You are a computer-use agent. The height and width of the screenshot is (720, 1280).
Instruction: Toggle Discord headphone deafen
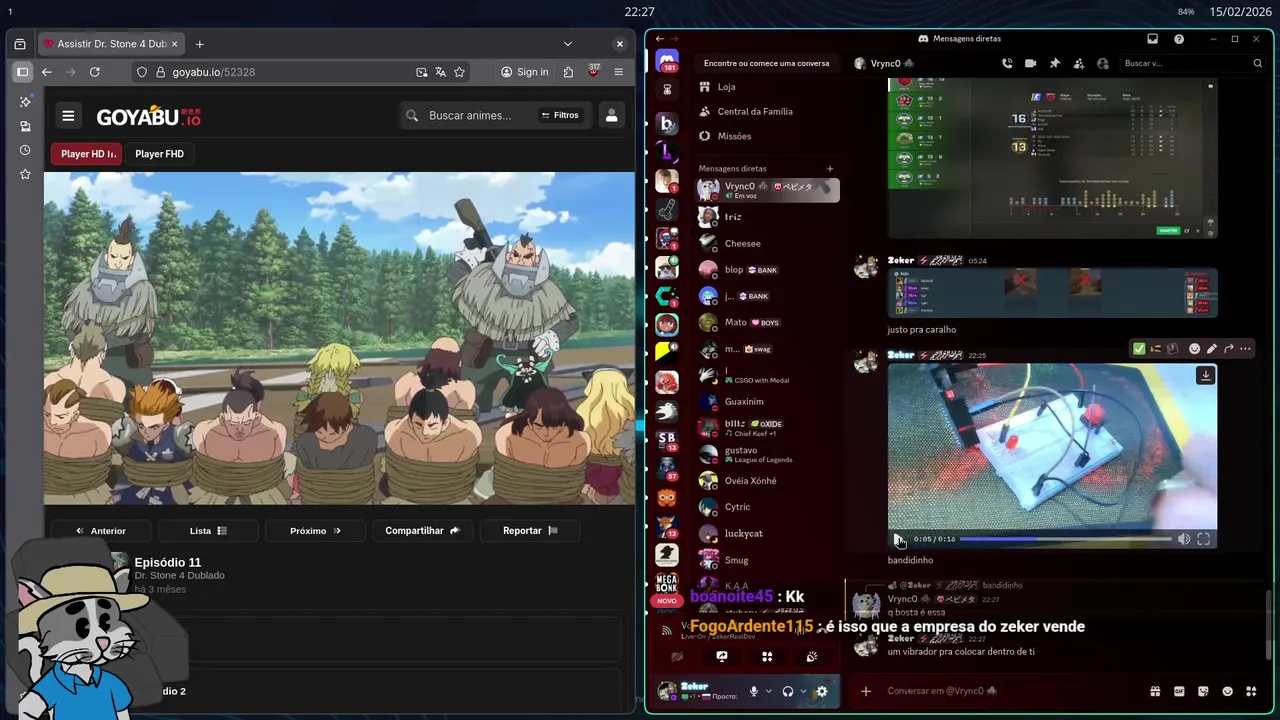pos(787,691)
